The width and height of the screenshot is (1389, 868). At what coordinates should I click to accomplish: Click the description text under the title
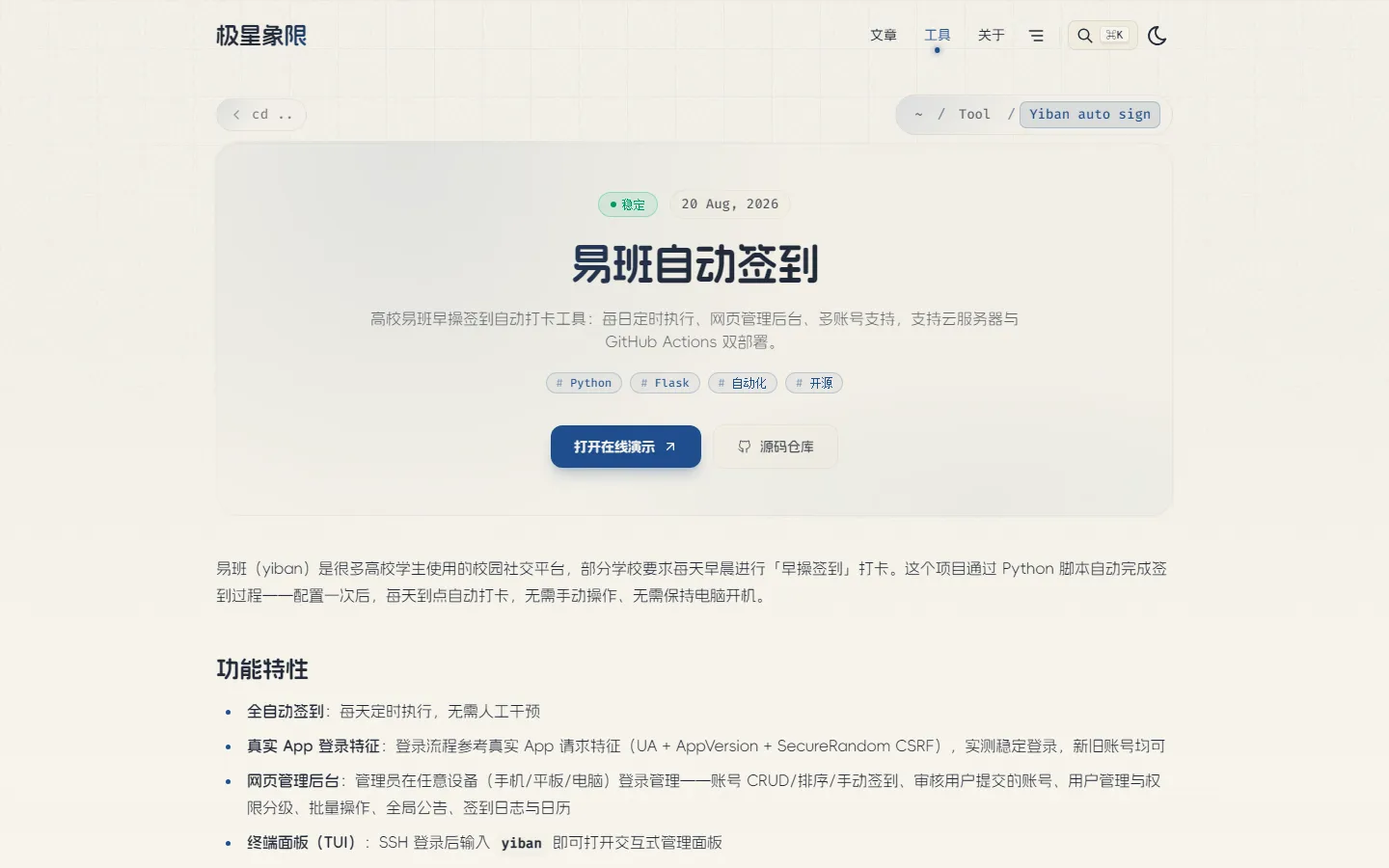pyautogui.click(x=694, y=330)
